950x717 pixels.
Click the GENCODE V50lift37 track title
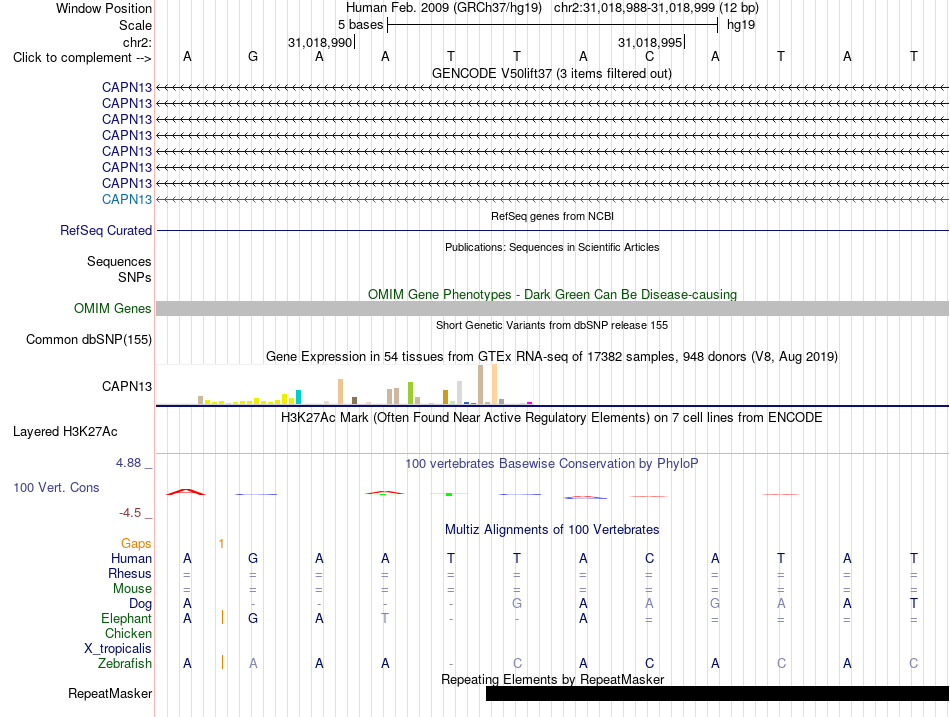coord(552,73)
